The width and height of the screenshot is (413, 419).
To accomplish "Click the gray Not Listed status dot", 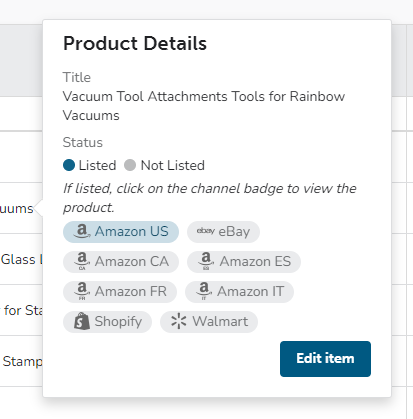I will [x=130, y=165].
